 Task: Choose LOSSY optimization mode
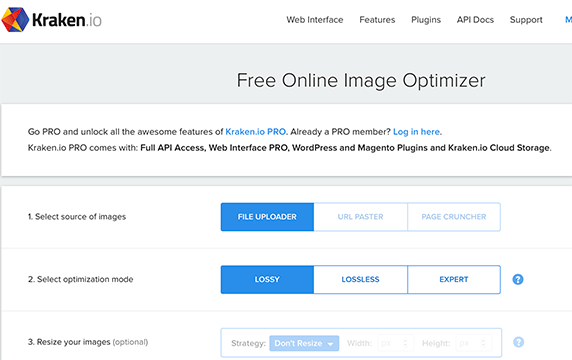267,279
